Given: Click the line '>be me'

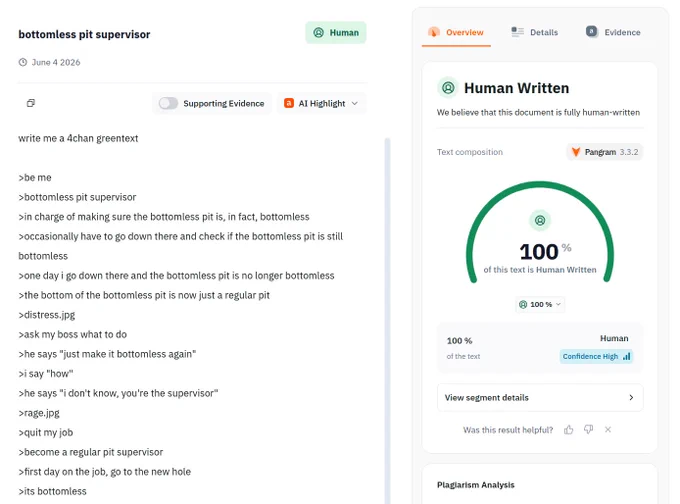Looking at the screenshot, I should [x=35, y=177].
